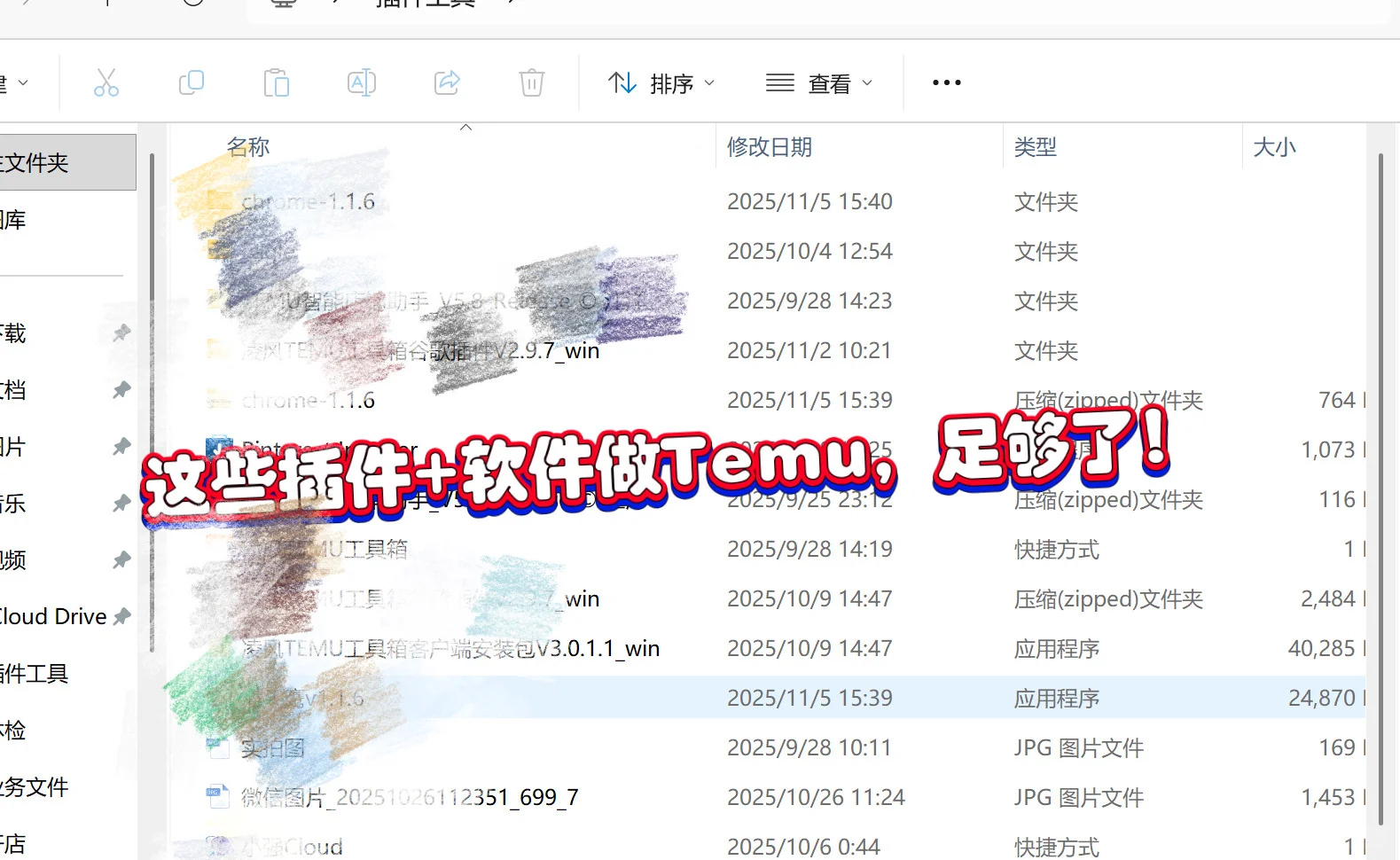This screenshot has height=860, width=1400.
Task: Click pin icon beside 片 sidebar item
Action: click(122, 446)
